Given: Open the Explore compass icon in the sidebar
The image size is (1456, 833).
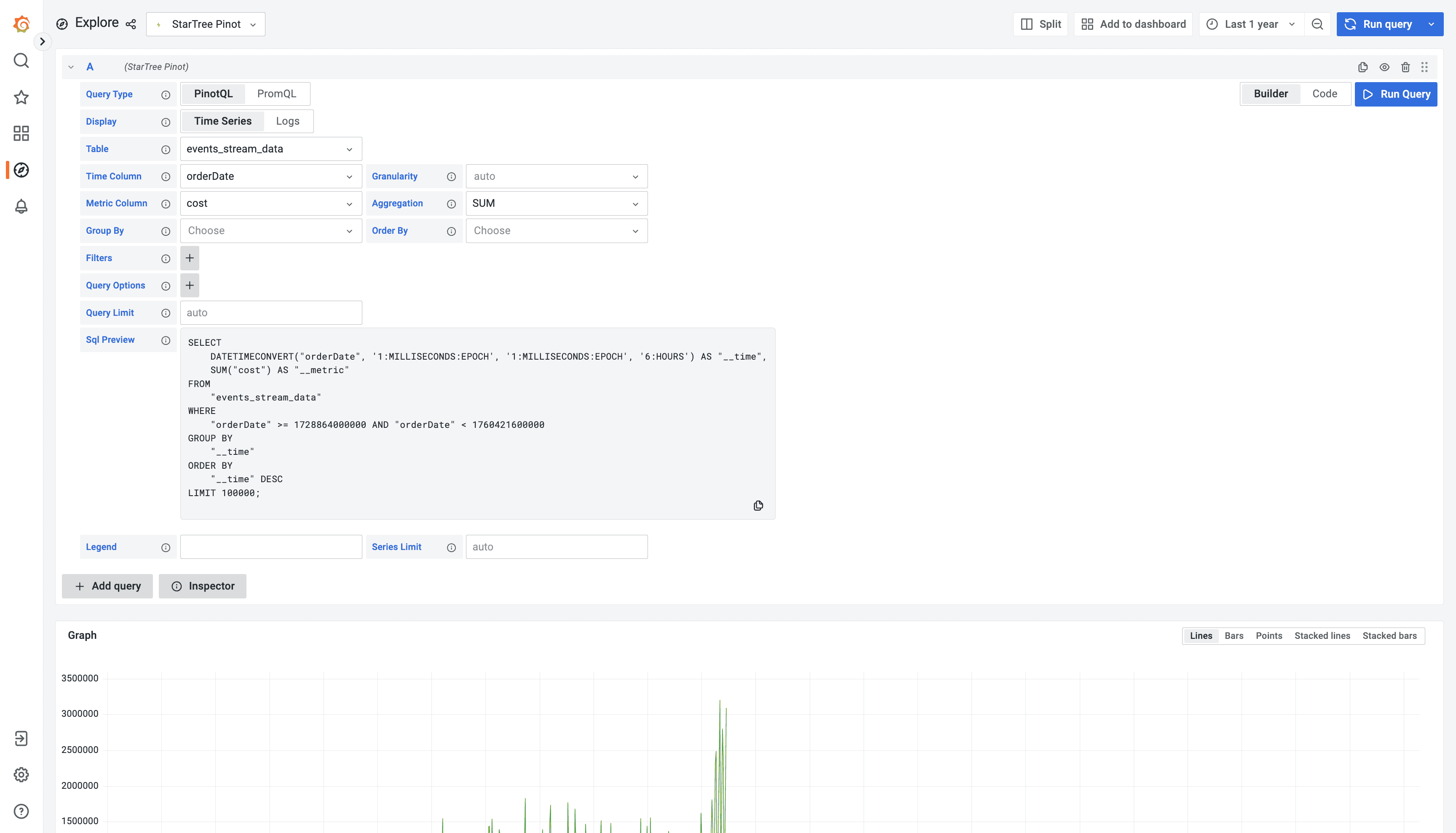Looking at the screenshot, I should point(21,170).
